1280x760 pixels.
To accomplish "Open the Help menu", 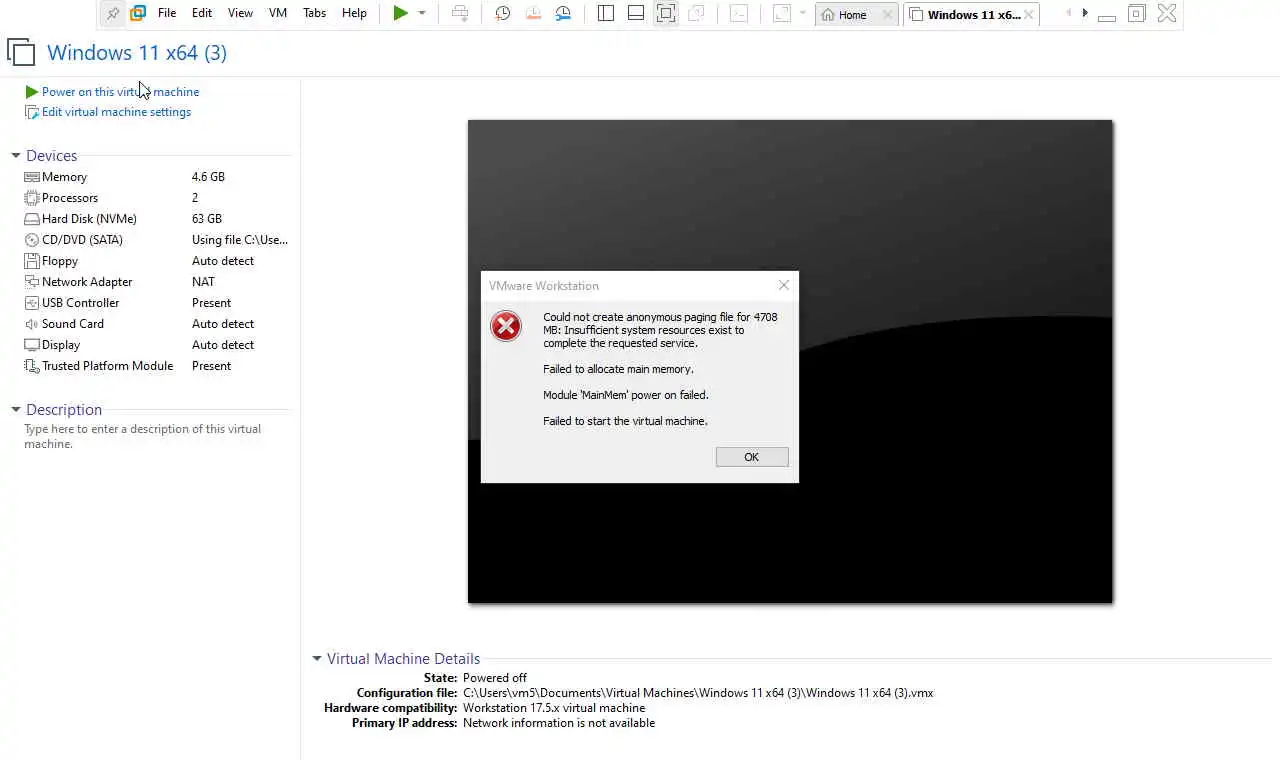I will click(x=354, y=13).
